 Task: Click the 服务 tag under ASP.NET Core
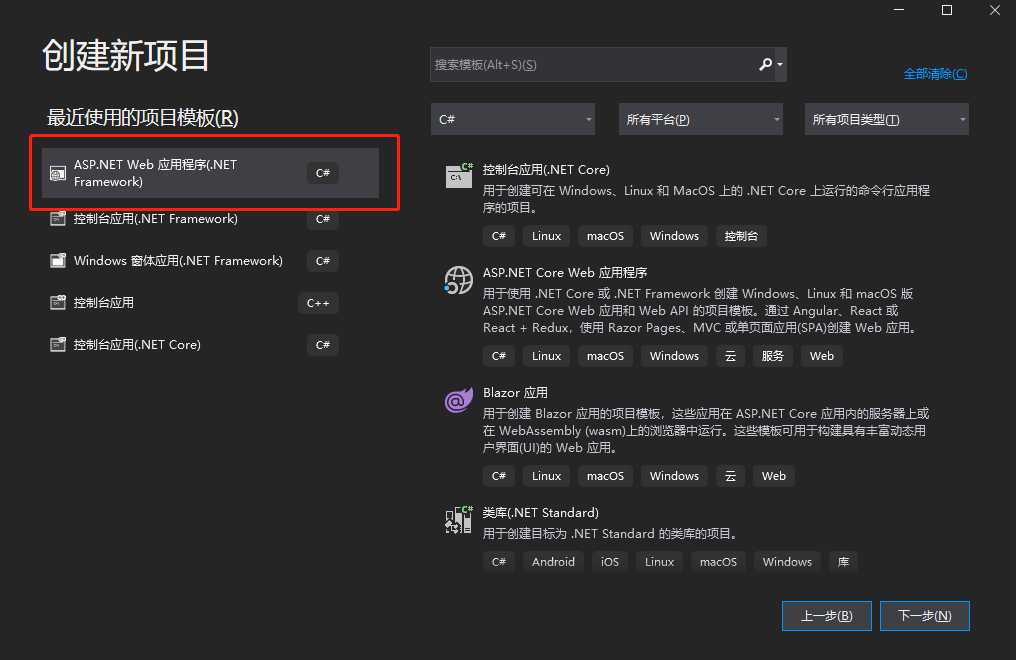click(772, 356)
